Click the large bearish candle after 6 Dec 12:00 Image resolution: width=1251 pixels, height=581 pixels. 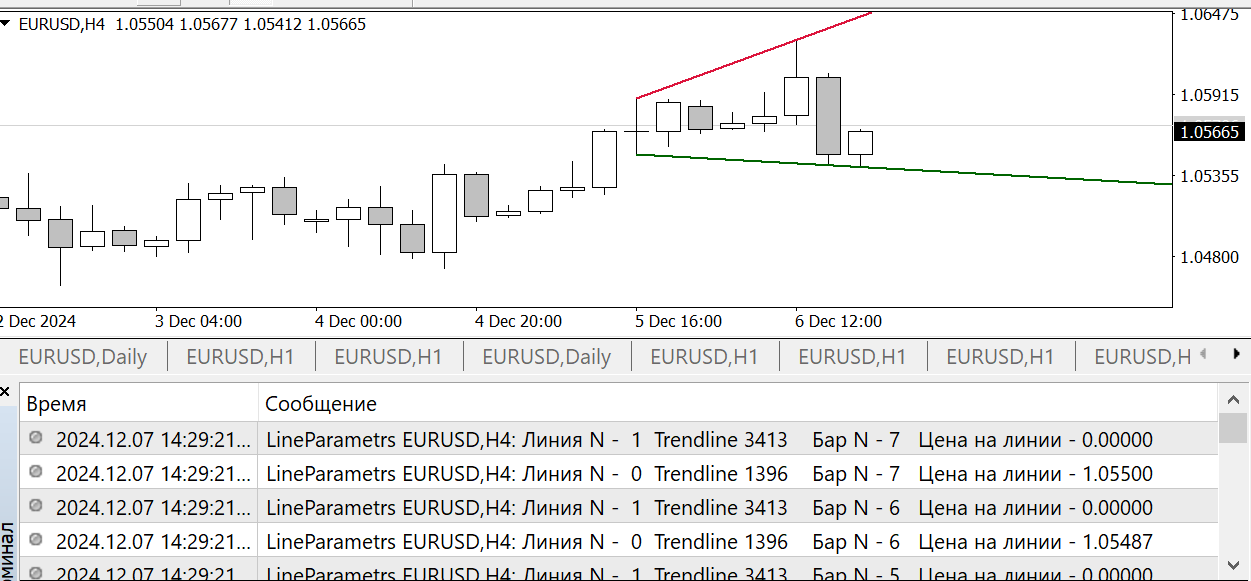tap(828, 115)
